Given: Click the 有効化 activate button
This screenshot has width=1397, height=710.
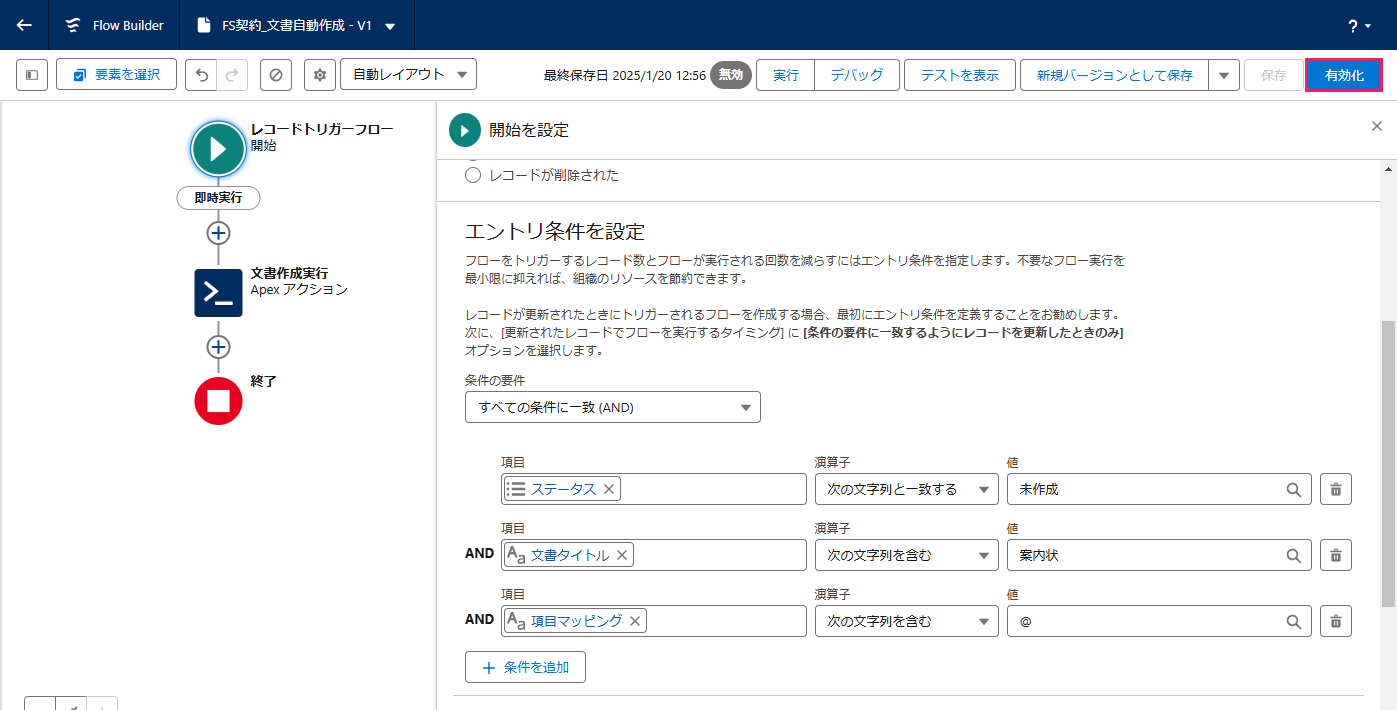Looking at the screenshot, I should click(1344, 75).
